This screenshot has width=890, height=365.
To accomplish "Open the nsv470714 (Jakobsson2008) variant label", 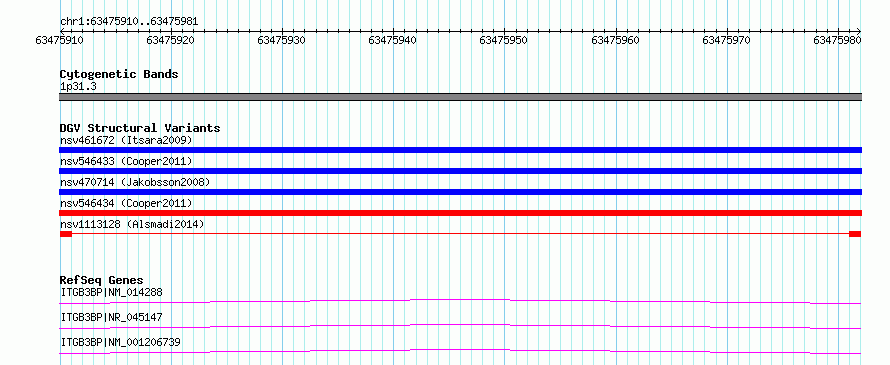I will [135, 182].
